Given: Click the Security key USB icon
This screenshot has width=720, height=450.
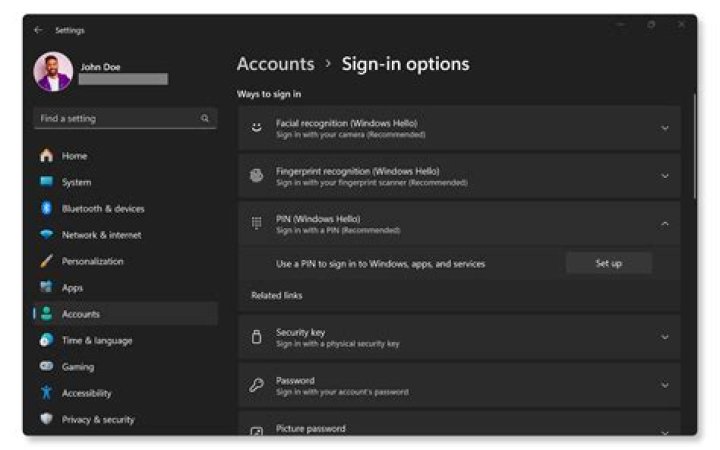Looking at the screenshot, I should click(257, 337).
